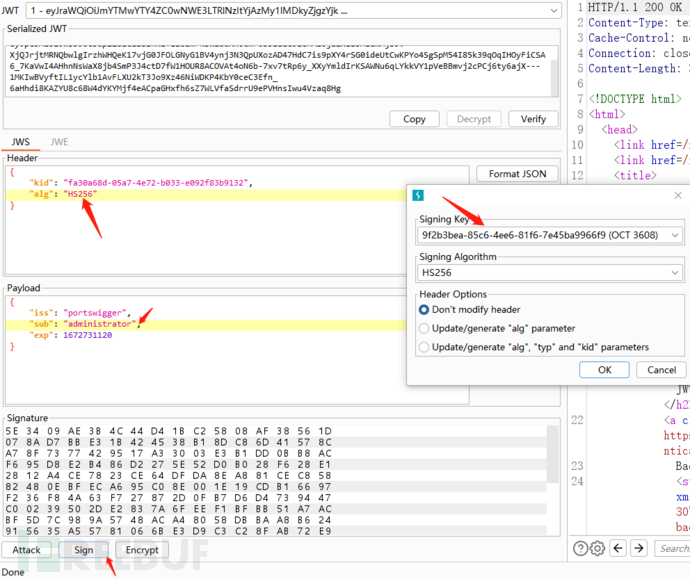Image resolution: width=690 pixels, height=579 pixels.
Task: Click the help question mark icon
Action: (581, 548)
